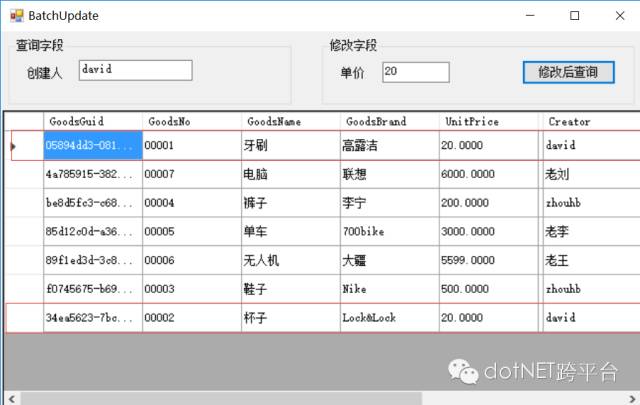Screen dimensions: 640x405
Task: Focus the 单价 input field showing 20
Action: click(x=416, y=72)
